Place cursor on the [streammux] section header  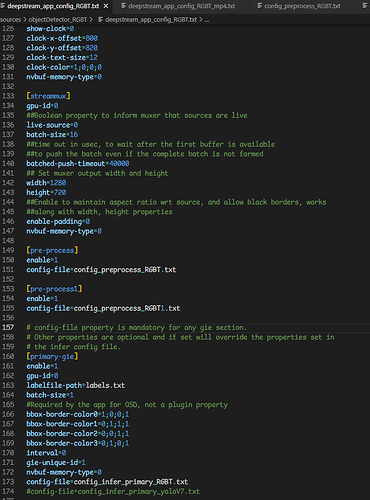48,96
